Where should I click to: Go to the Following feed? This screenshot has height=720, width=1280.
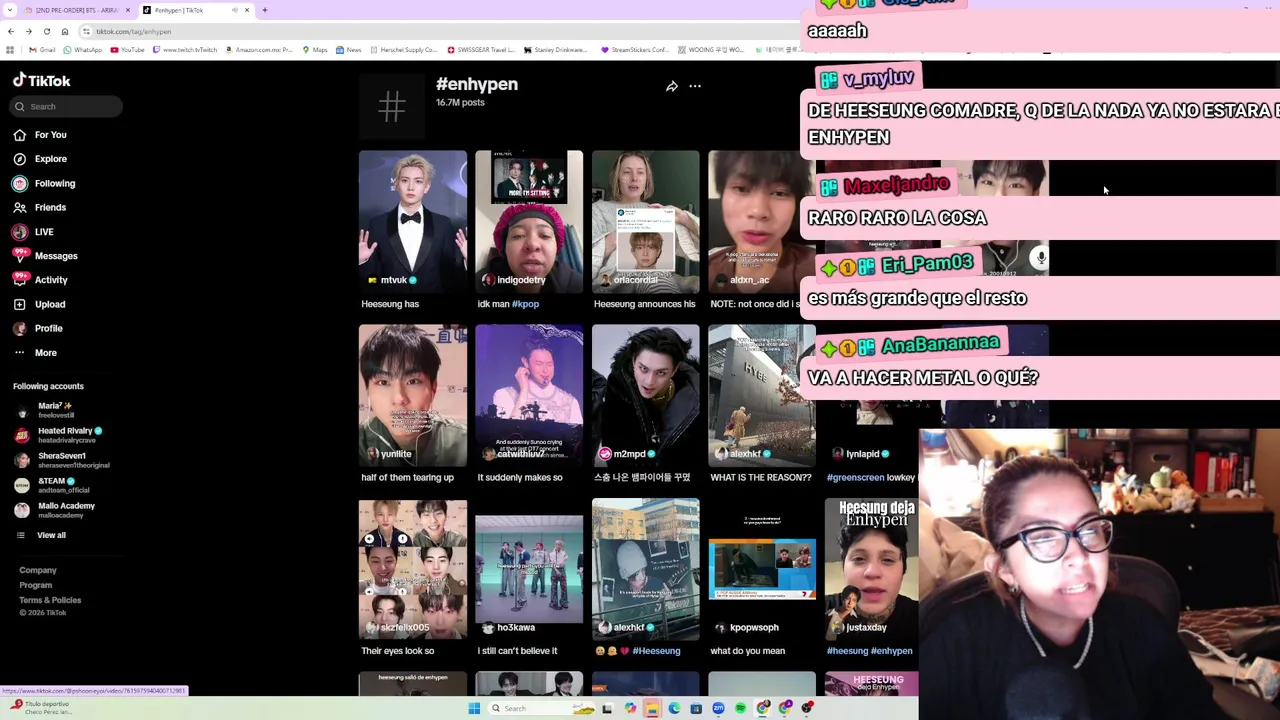point(44,183)
